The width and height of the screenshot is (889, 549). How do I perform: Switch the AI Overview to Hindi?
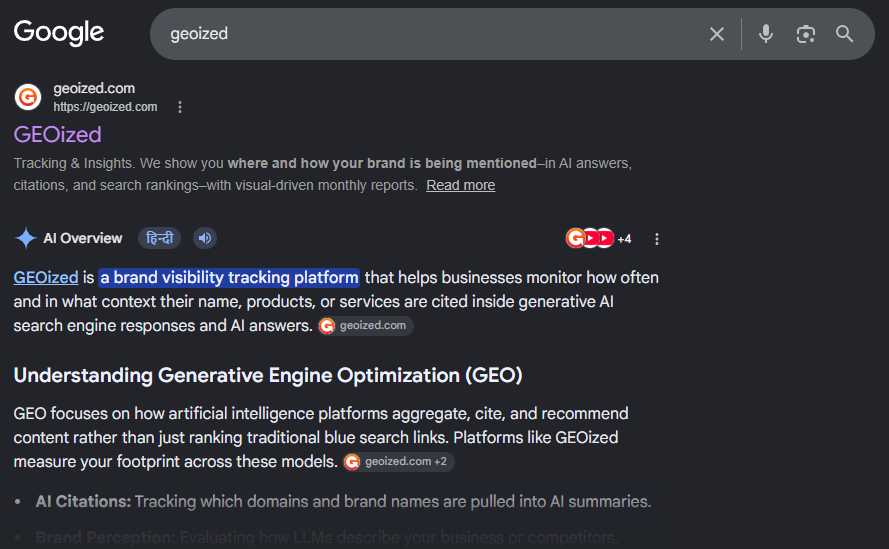[159, 238]
